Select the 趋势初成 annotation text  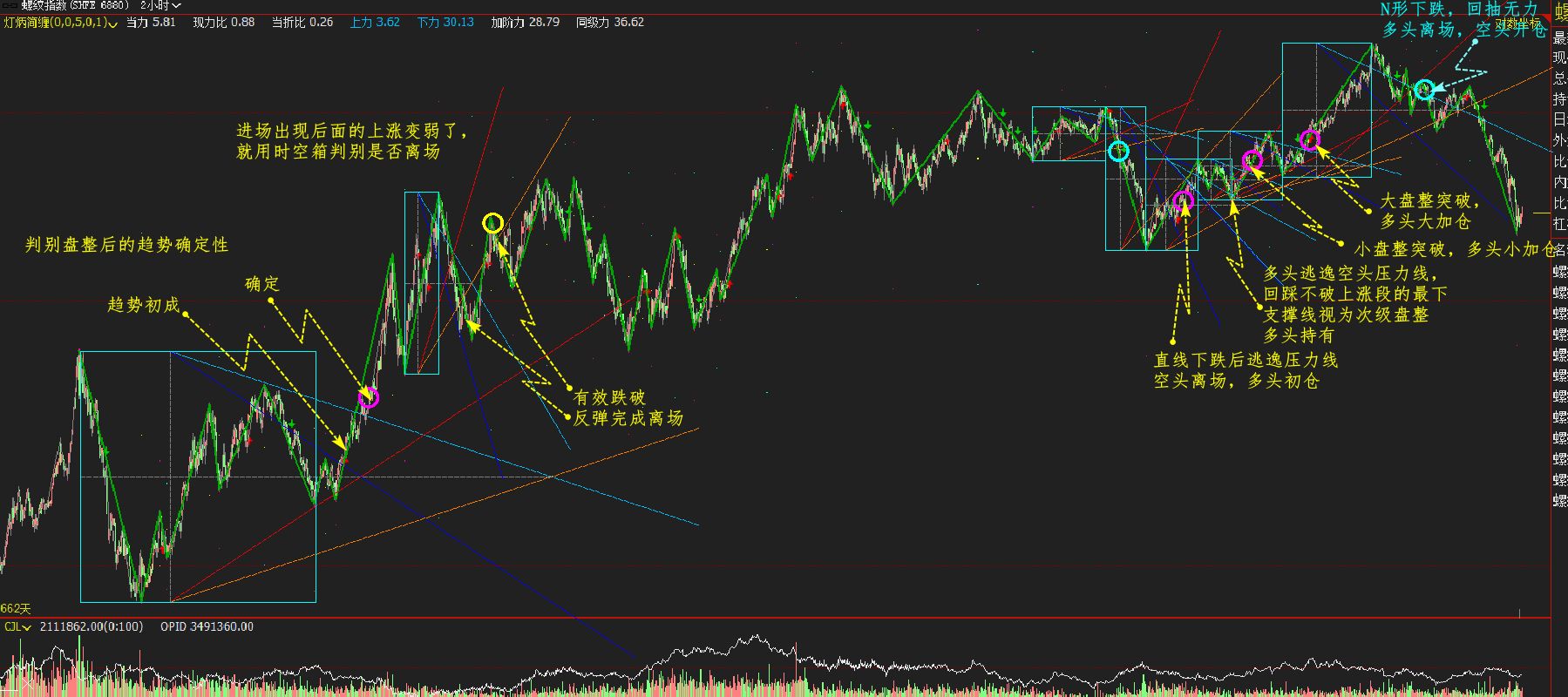coord(143,305)
